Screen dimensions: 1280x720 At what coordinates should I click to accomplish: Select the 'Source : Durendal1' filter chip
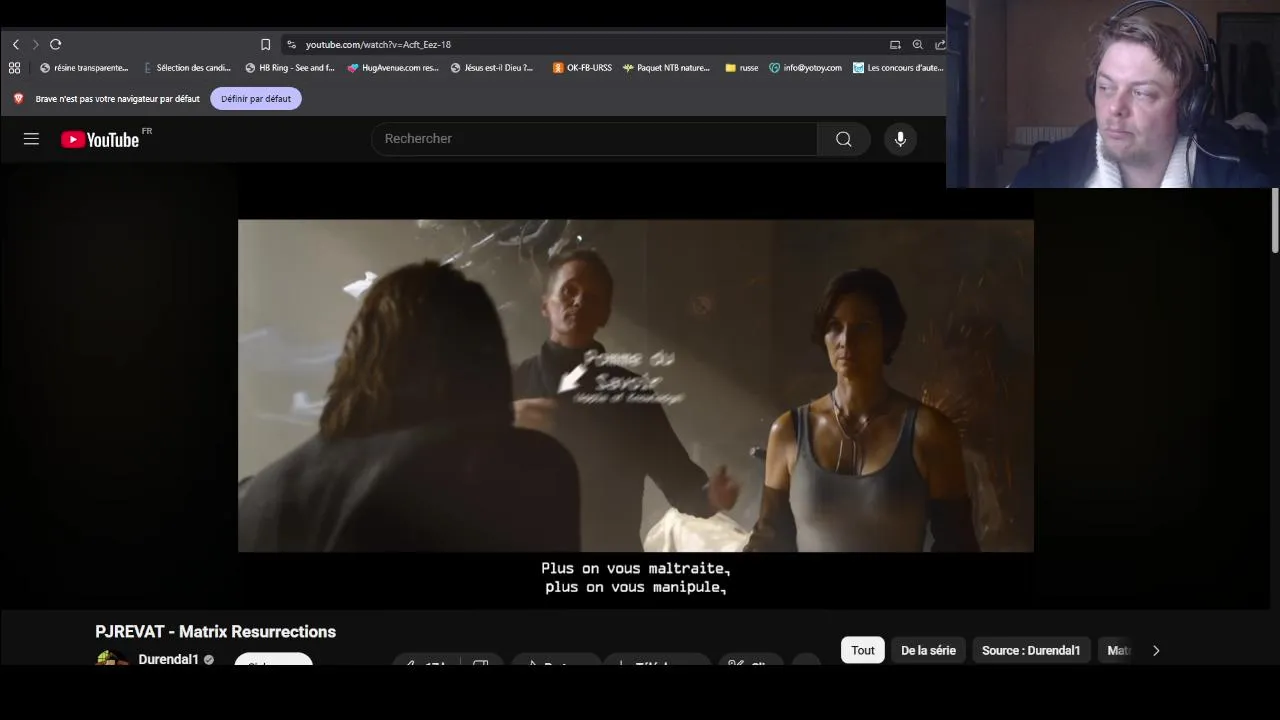click(1031, 650)
